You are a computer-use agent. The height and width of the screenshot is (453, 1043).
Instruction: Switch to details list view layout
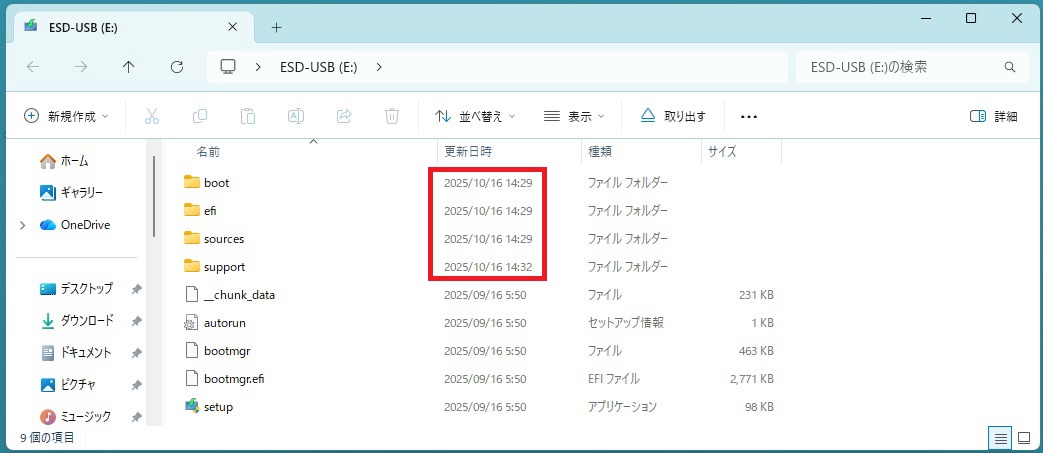click(x=999, y=438)
